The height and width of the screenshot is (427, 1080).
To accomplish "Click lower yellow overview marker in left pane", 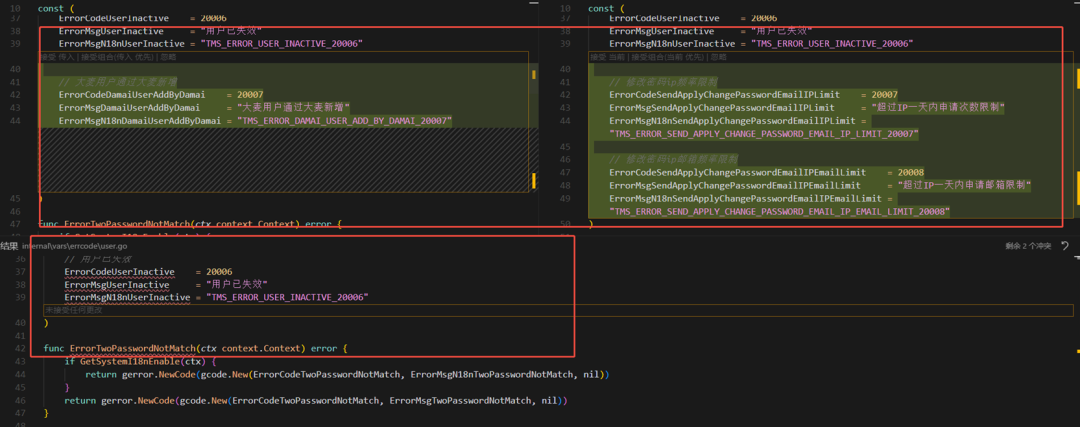I will (x=534, y=180).
